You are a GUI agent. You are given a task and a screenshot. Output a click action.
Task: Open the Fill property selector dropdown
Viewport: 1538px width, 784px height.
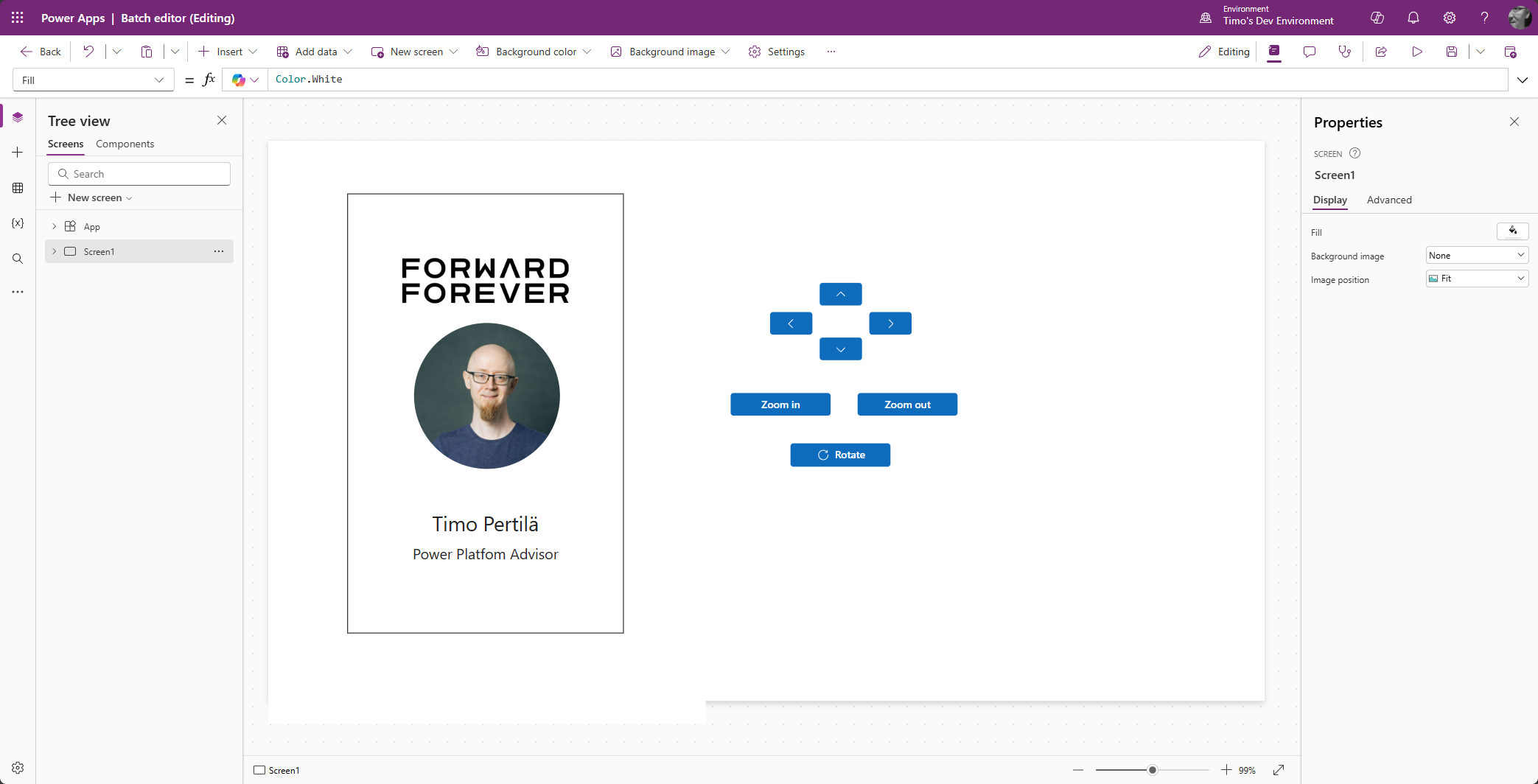click(93, 80)
